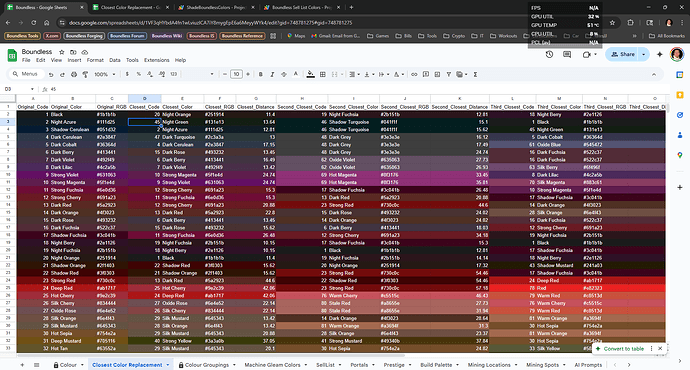Collapse the toolbar with the chevron
The height and width of the screenshot is (370, 690).
tap(654, 74)
